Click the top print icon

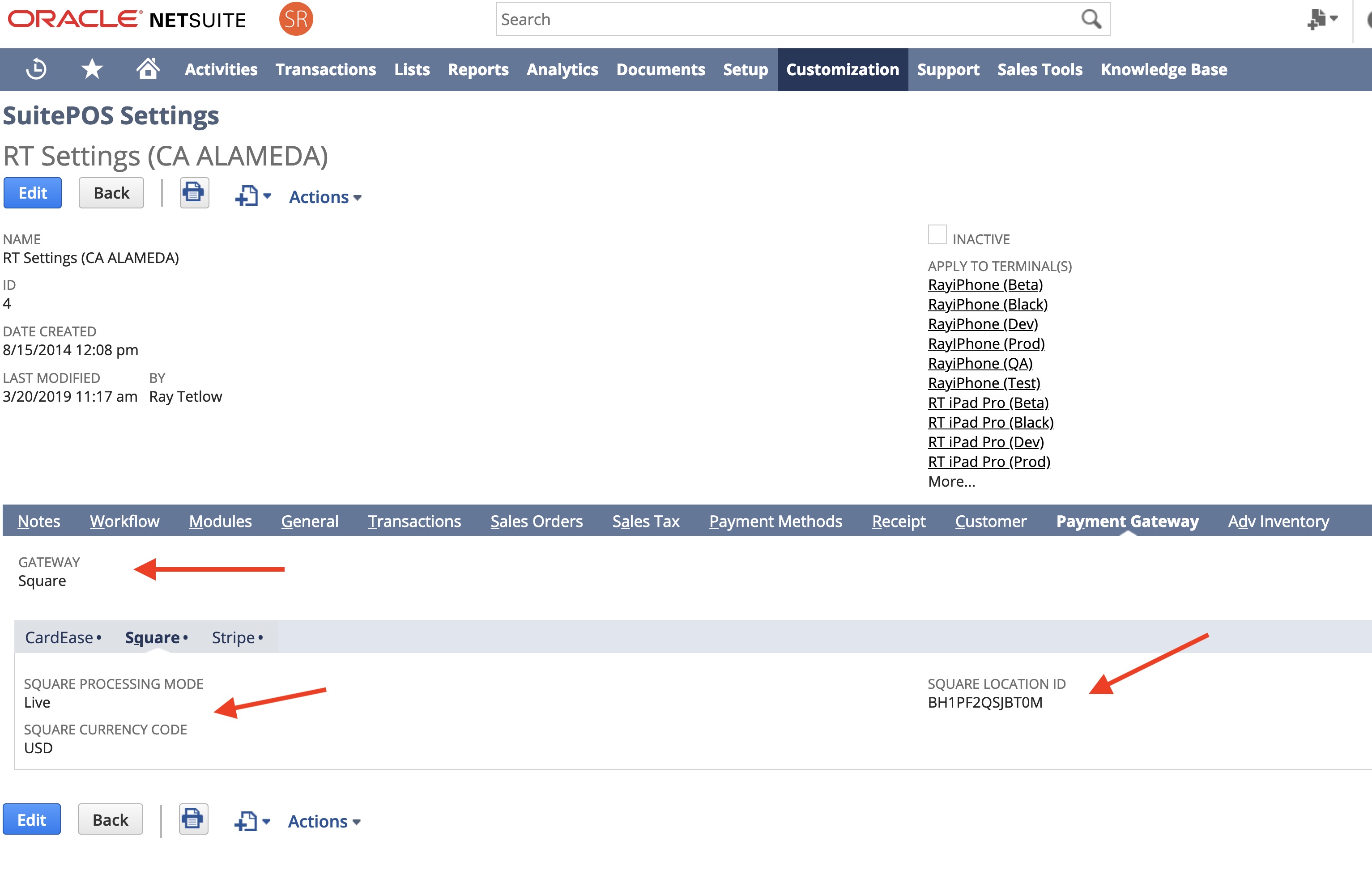(194, 192)
